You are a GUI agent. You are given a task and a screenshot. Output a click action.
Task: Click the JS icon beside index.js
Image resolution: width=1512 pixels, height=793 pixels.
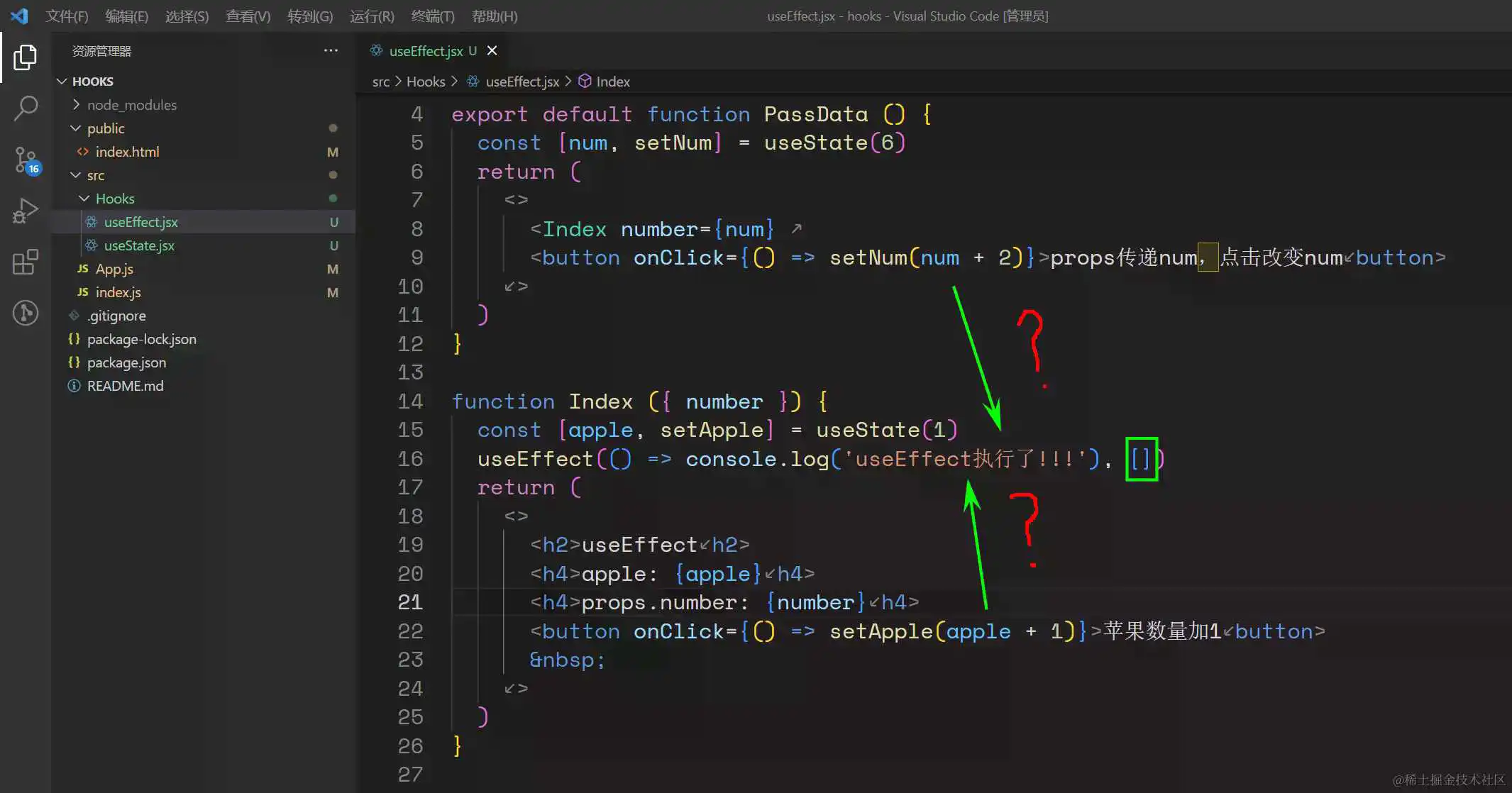click(x=83, y=292)
